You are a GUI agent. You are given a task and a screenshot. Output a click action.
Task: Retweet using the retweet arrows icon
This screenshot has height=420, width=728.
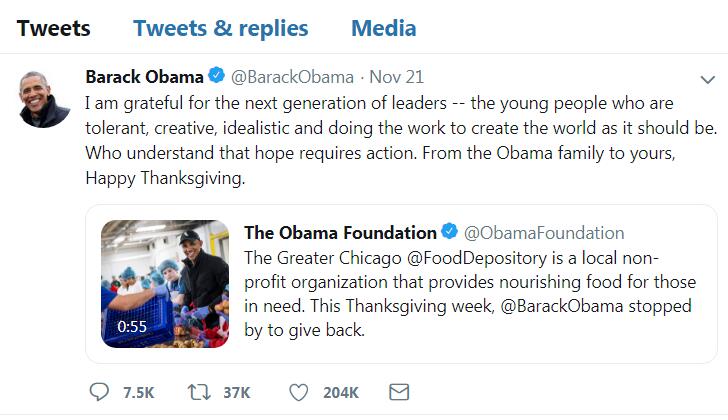coord(199,392)
